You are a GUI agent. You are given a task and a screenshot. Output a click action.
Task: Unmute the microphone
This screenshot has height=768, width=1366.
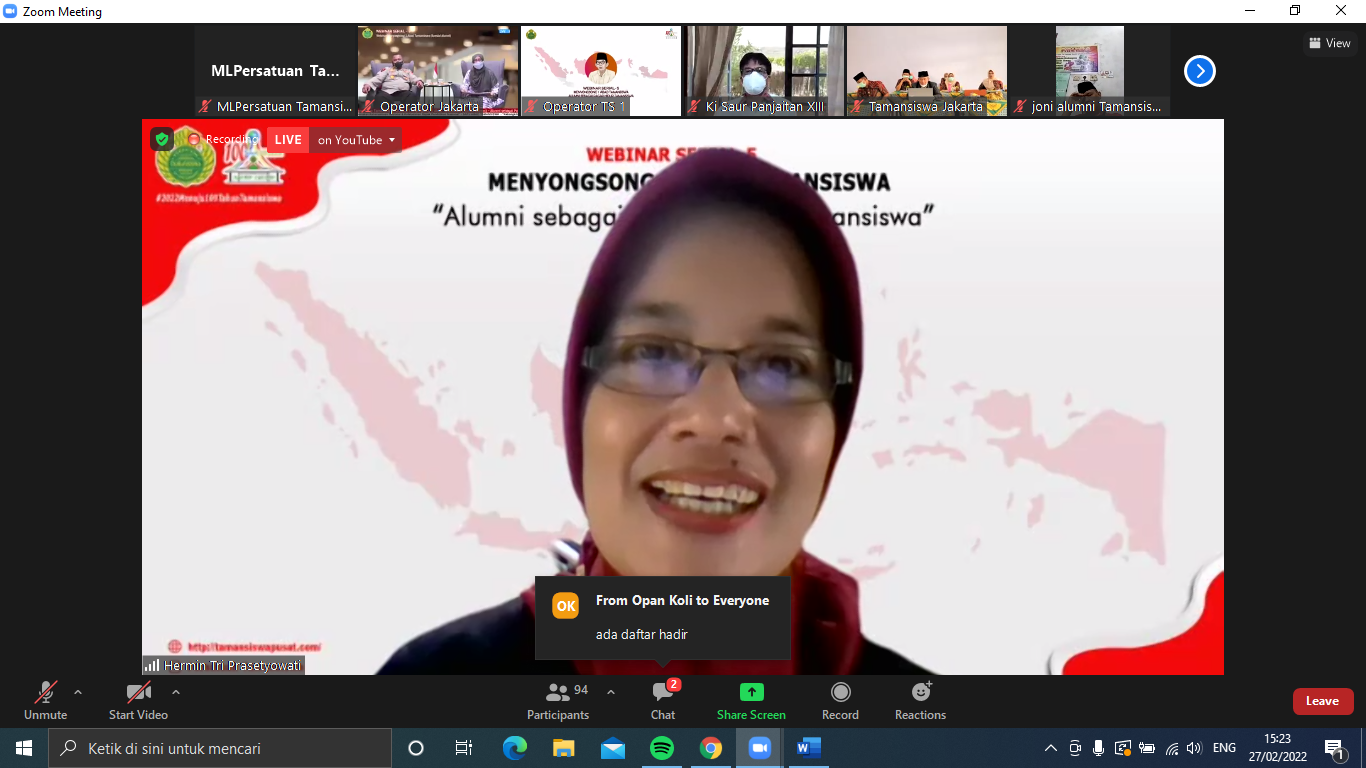click(x=45, y=701)
